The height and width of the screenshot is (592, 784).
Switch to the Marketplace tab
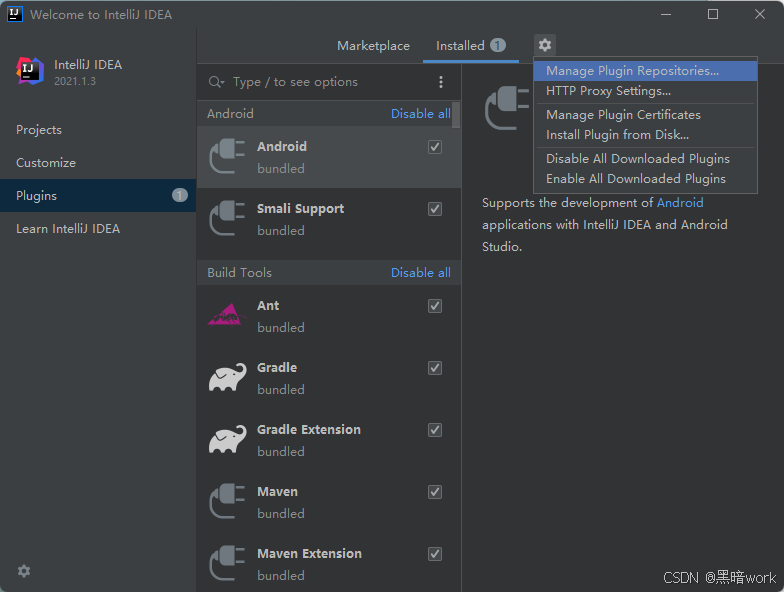(373, 46)
